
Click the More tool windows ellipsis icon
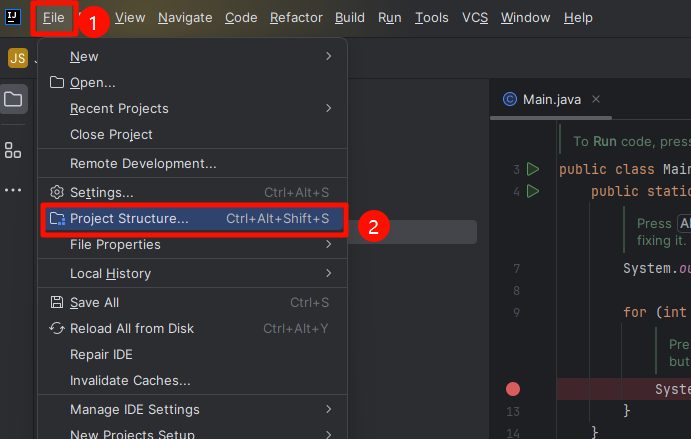click(13, 189)
